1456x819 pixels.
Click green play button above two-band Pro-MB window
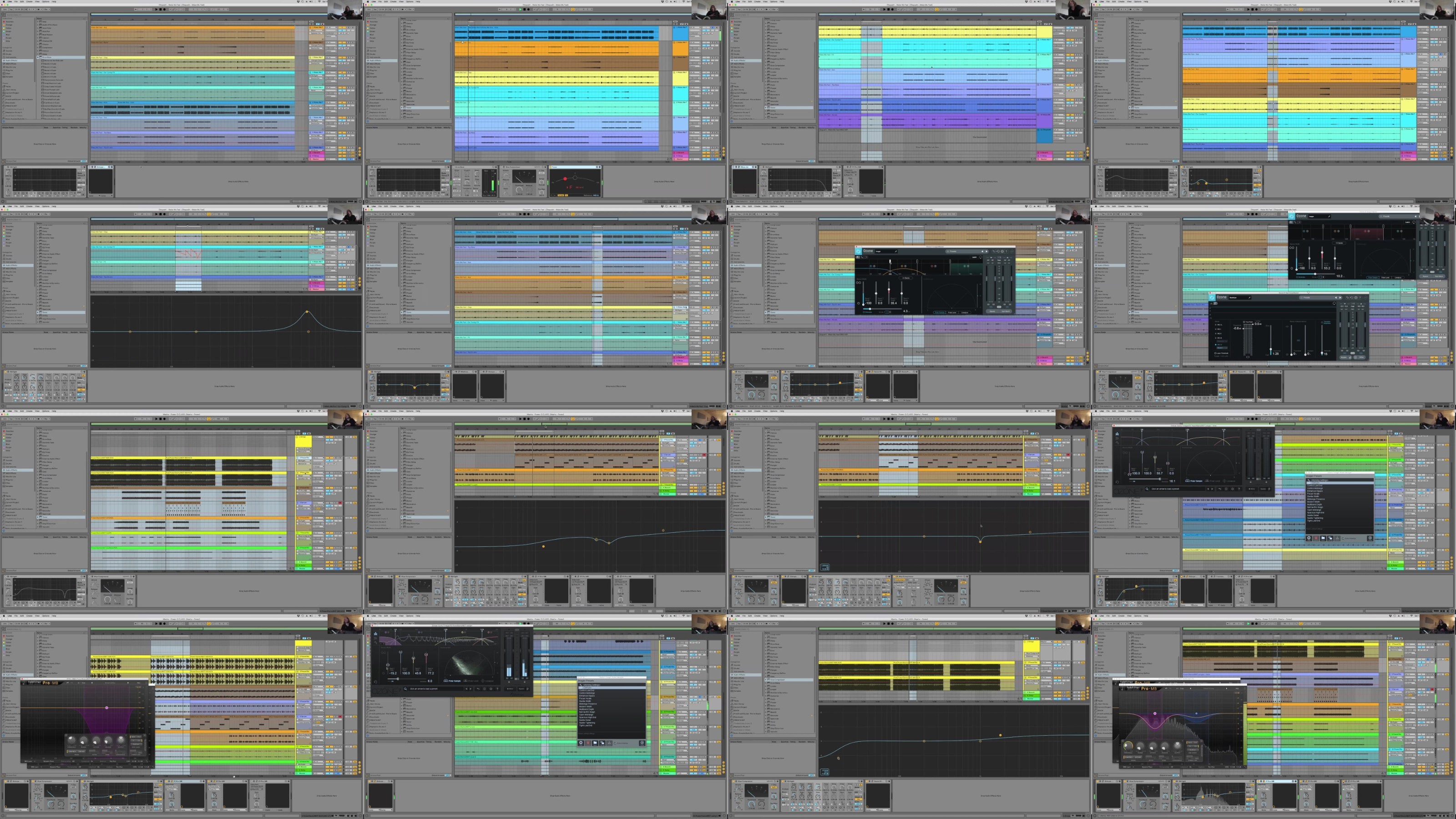(1249, 623)
